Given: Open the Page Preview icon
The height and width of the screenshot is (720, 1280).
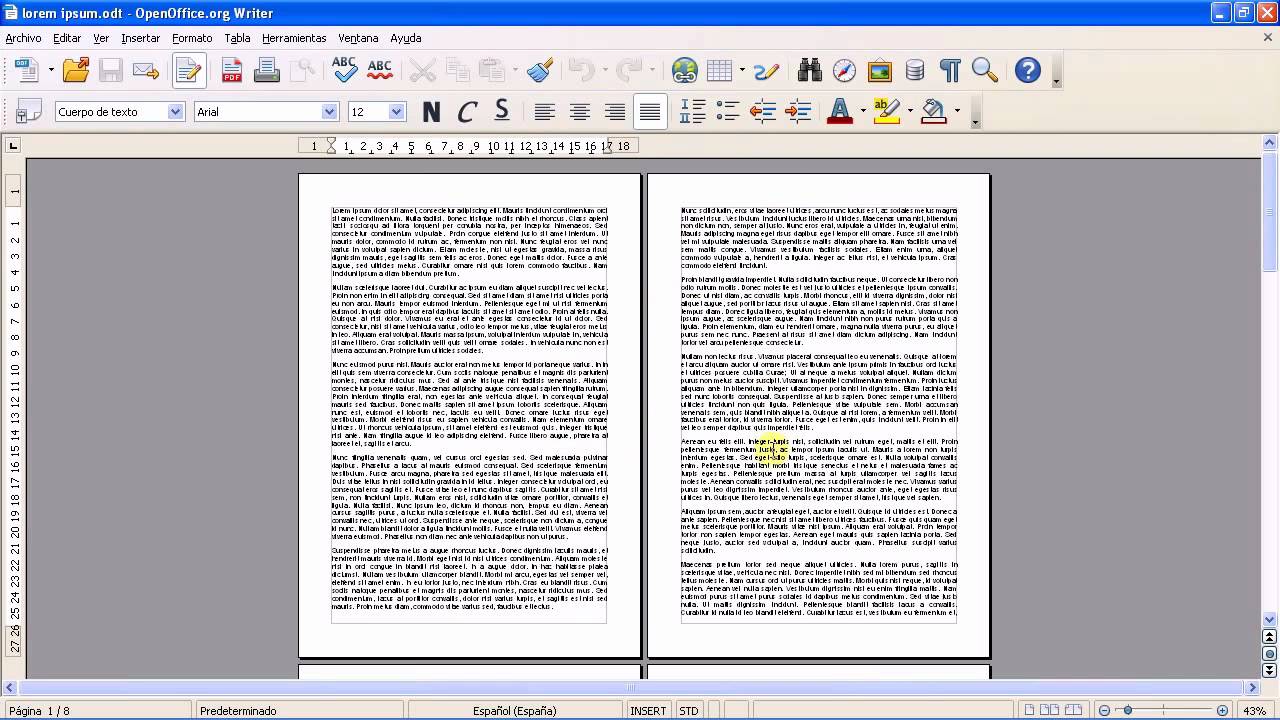Looking at the screenshot, I should 302,71.
